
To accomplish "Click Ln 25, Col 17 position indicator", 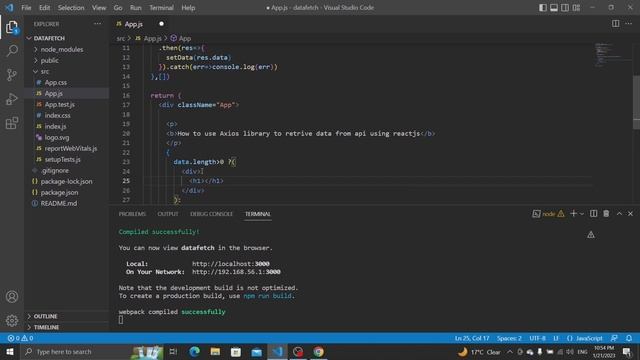I will (472, 338).
